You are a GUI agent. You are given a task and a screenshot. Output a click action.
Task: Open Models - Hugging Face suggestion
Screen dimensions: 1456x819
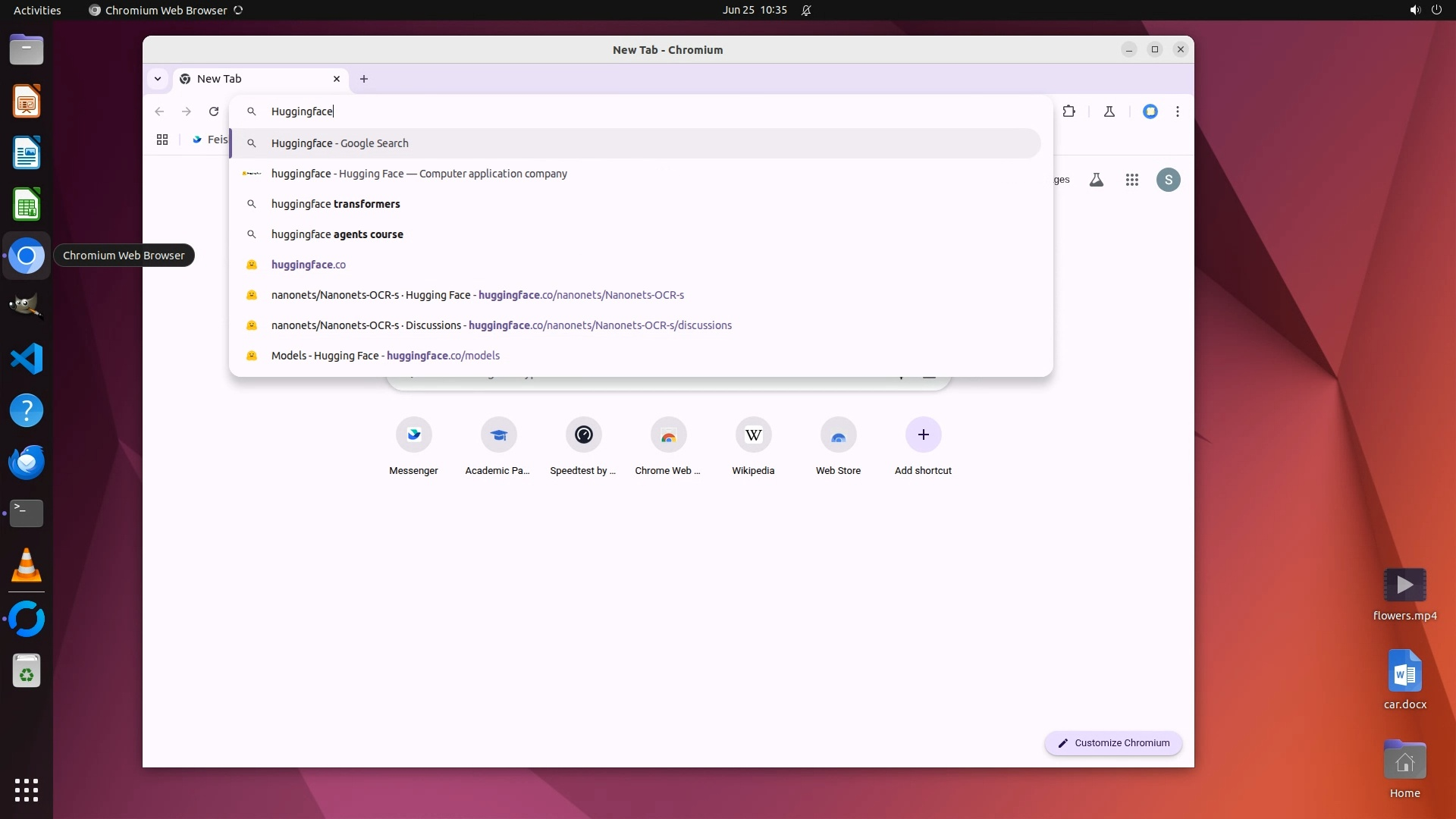(385, 356)
